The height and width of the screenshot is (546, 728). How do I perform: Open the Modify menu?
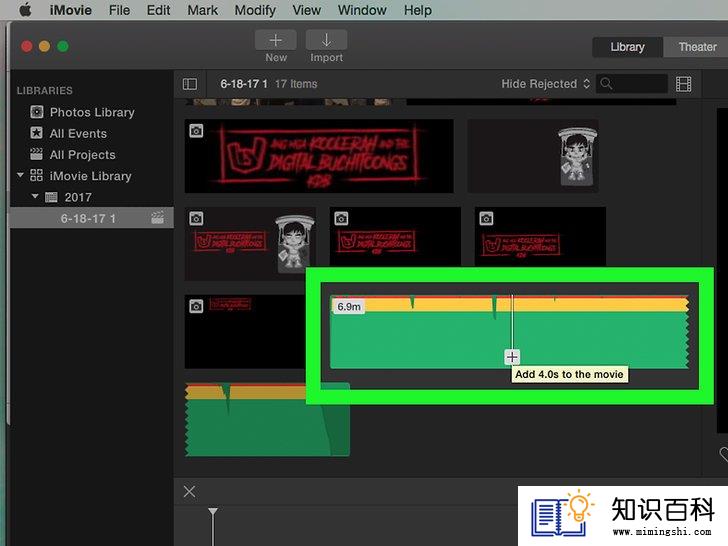point(255,10)
